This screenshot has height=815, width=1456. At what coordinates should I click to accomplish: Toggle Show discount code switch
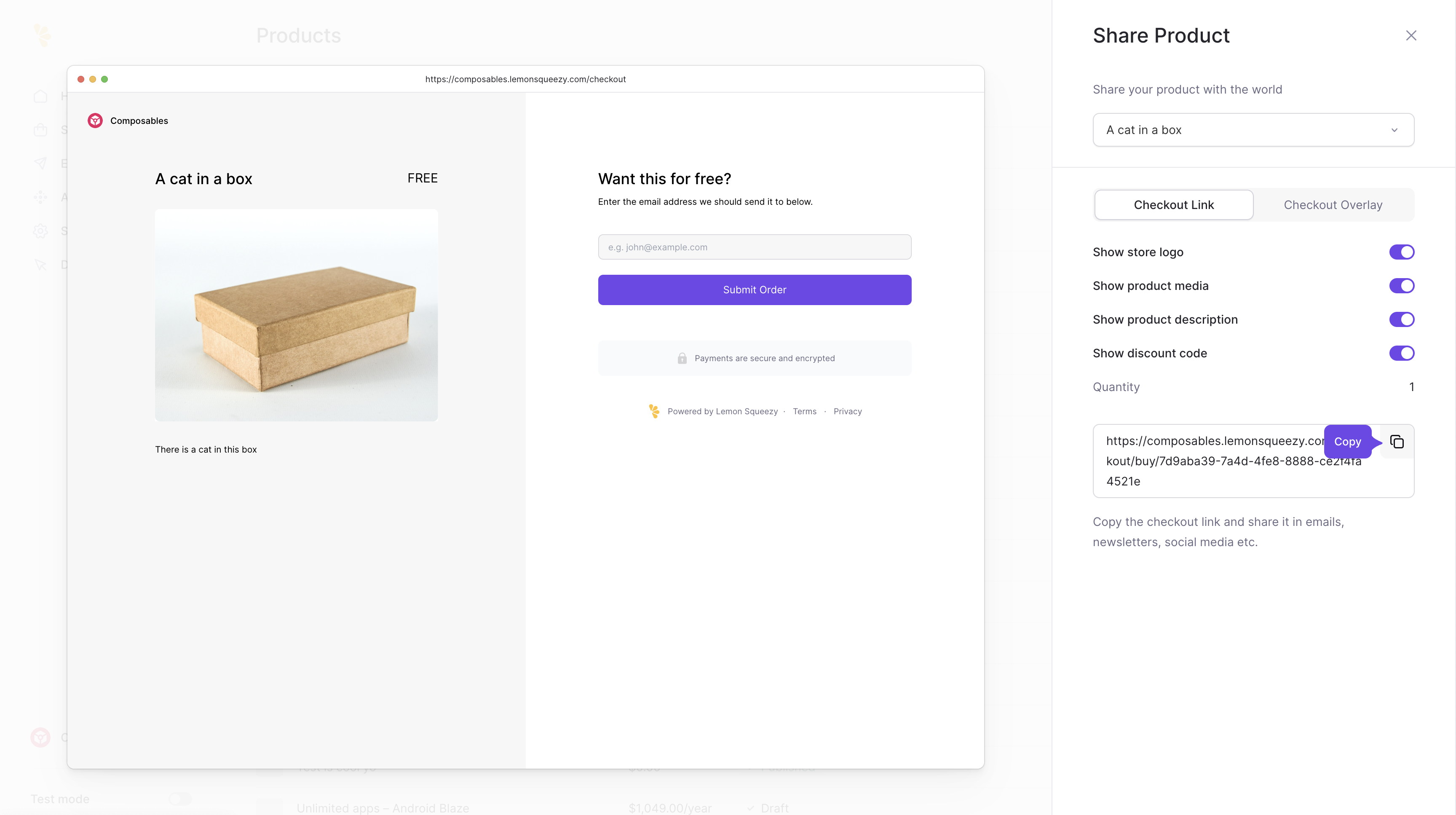pyautogui.click(x=1402, y=353)
